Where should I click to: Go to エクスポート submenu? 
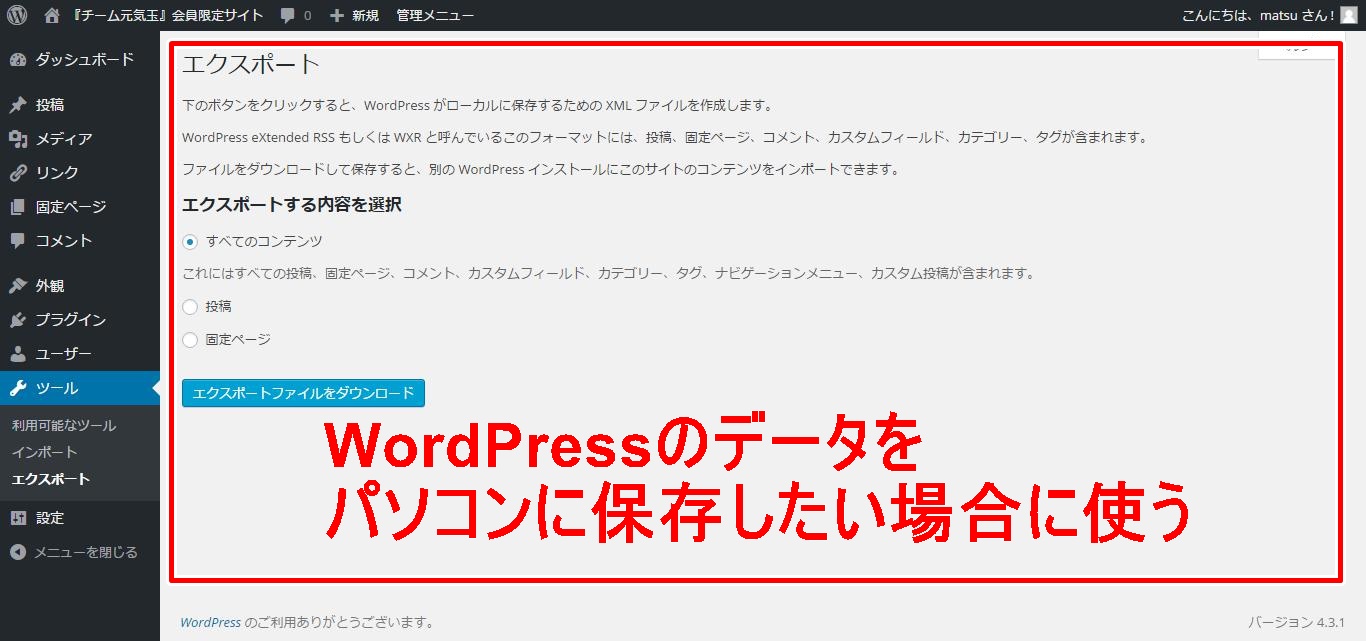click(x=51, y=479)
